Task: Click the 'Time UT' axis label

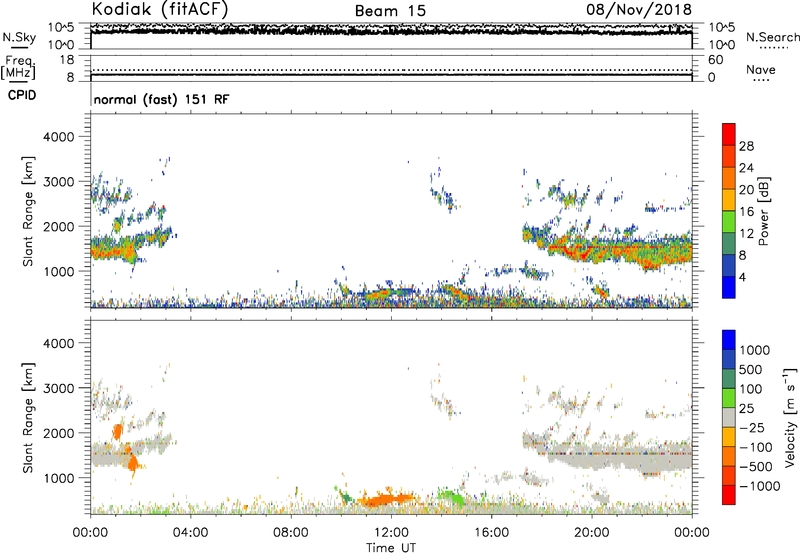Action: pyautogui.click(x=391, y=548)
